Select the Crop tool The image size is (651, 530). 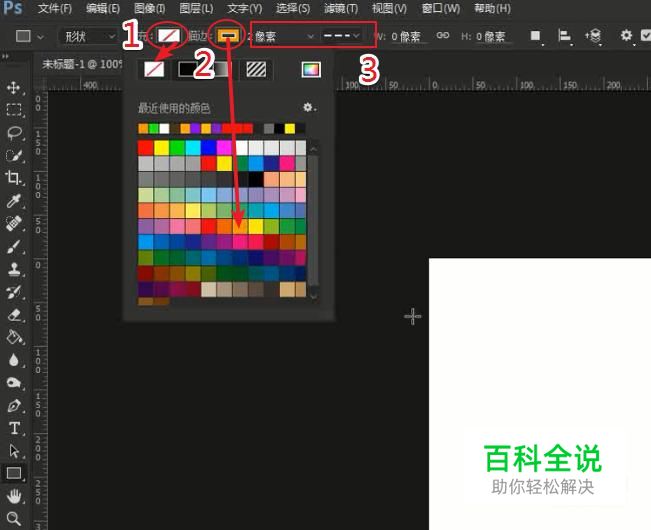coord(14,178)
